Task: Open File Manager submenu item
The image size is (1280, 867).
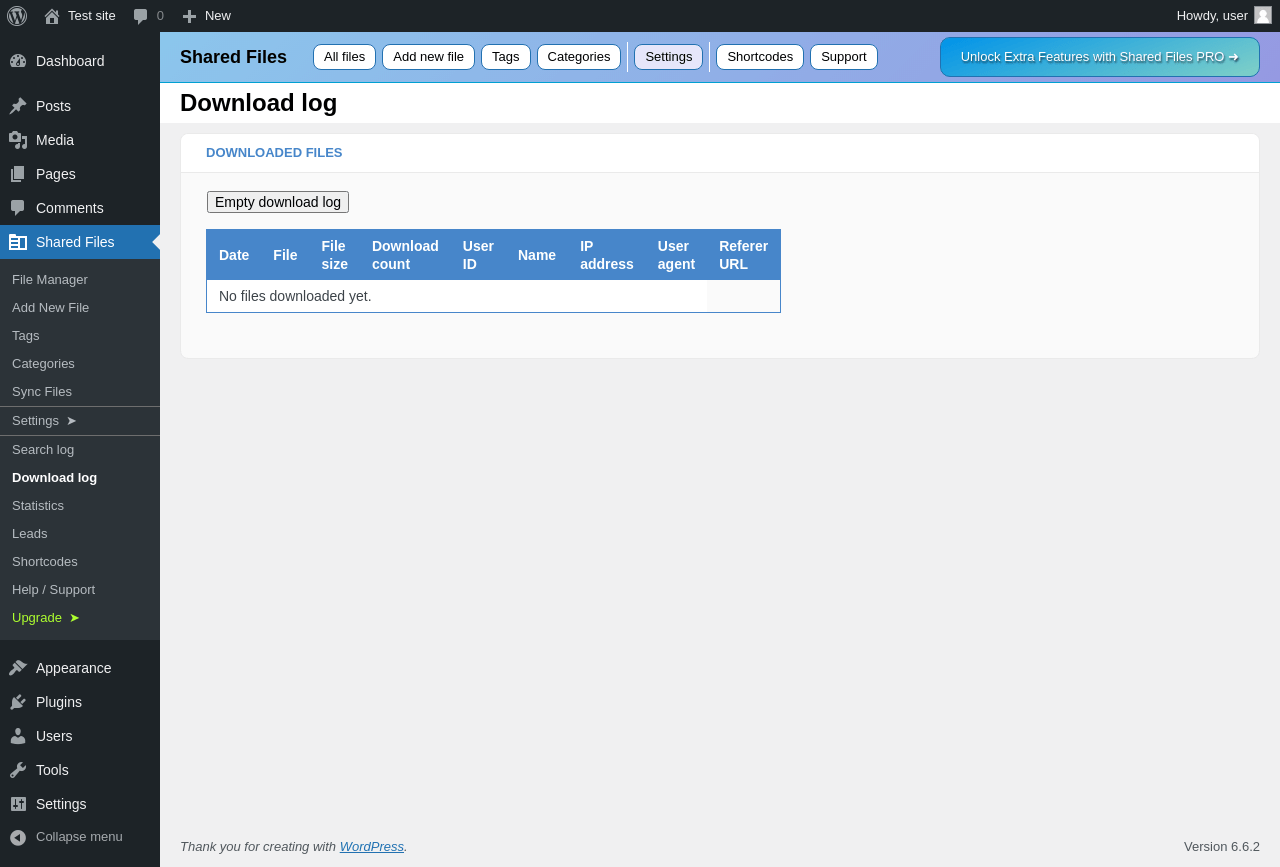Action: coord(80,280)
